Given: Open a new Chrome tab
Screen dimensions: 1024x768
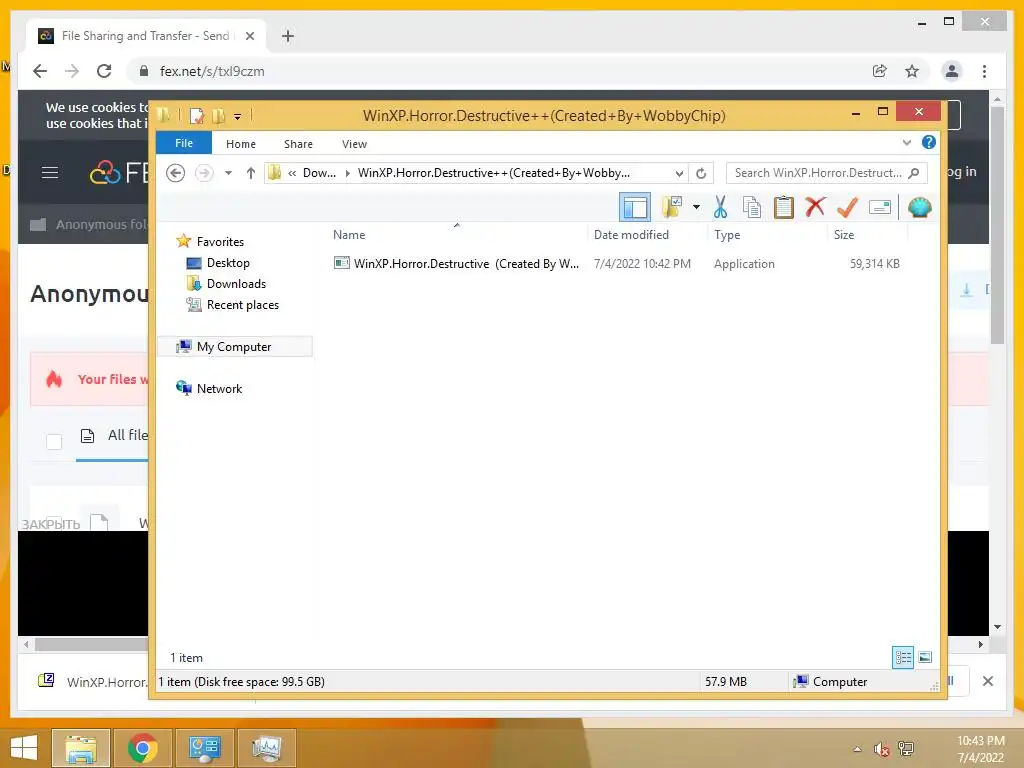Looking at the screenshot, I should (287, 36).
